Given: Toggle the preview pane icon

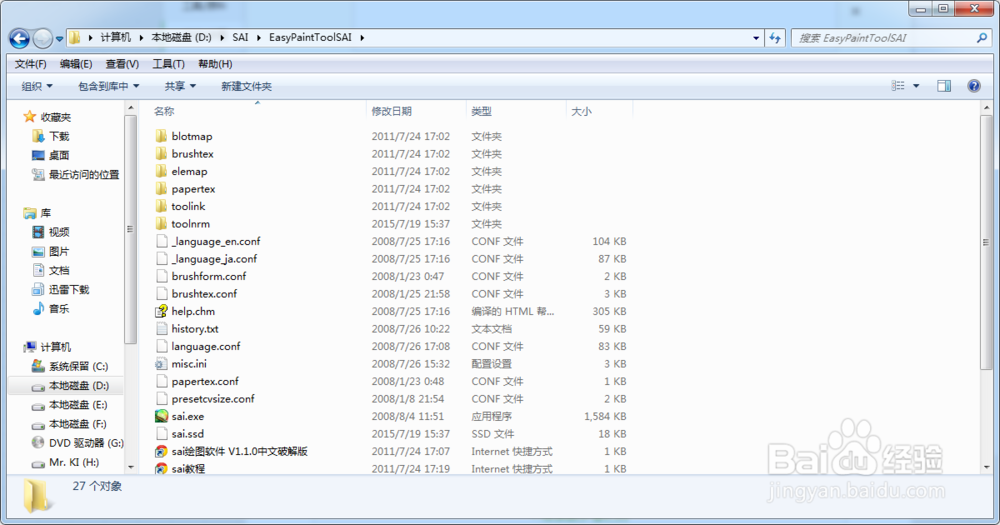Looking at the screenshot, I should point(944,85).
